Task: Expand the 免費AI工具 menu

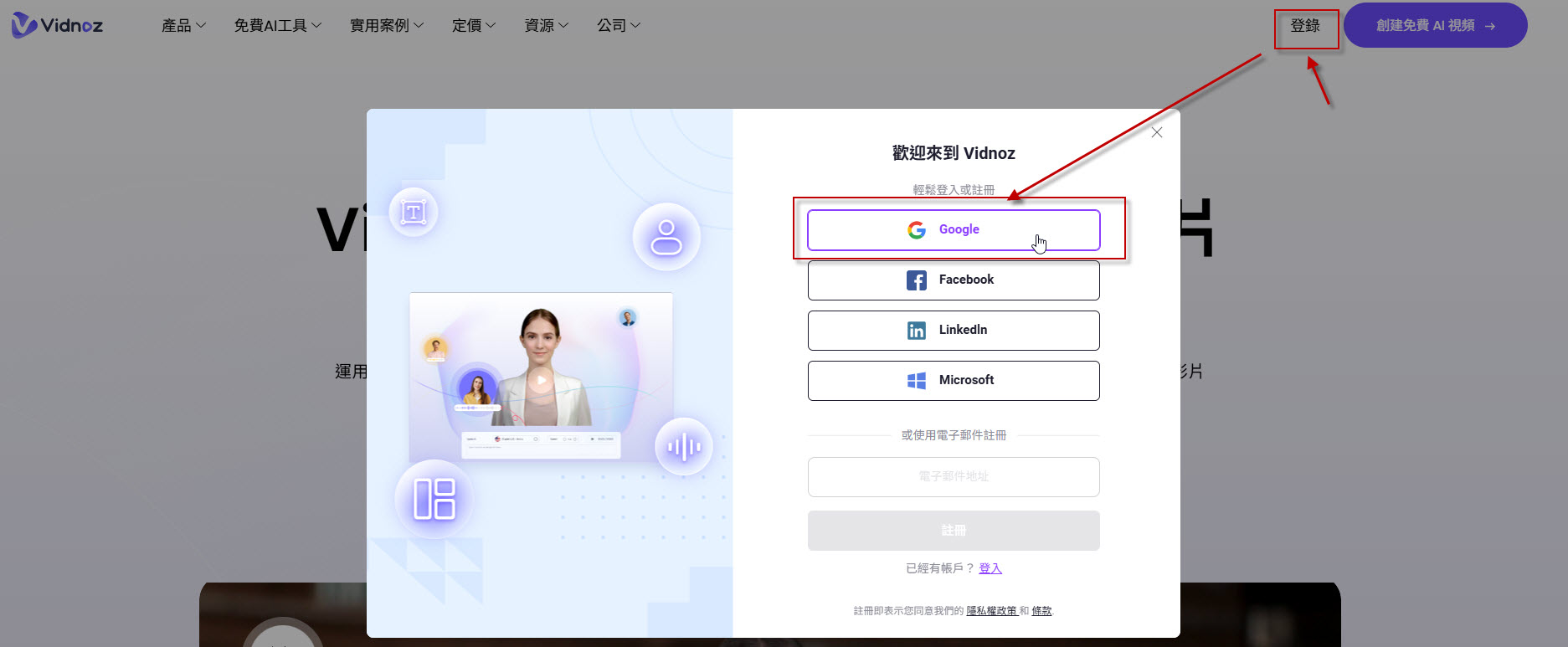Action: coord(278,26)
